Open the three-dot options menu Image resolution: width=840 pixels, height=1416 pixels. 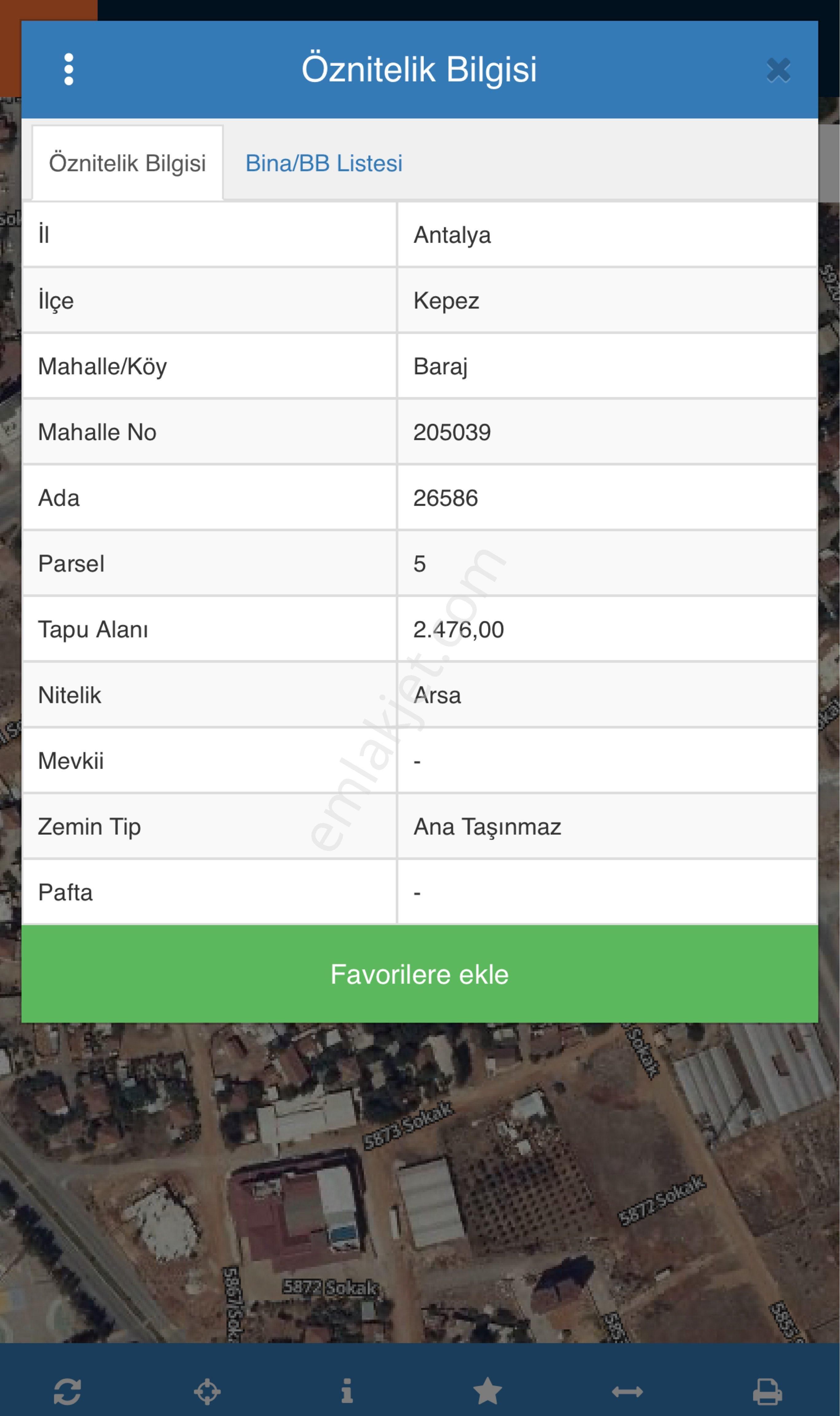click(x=69, y=70)
